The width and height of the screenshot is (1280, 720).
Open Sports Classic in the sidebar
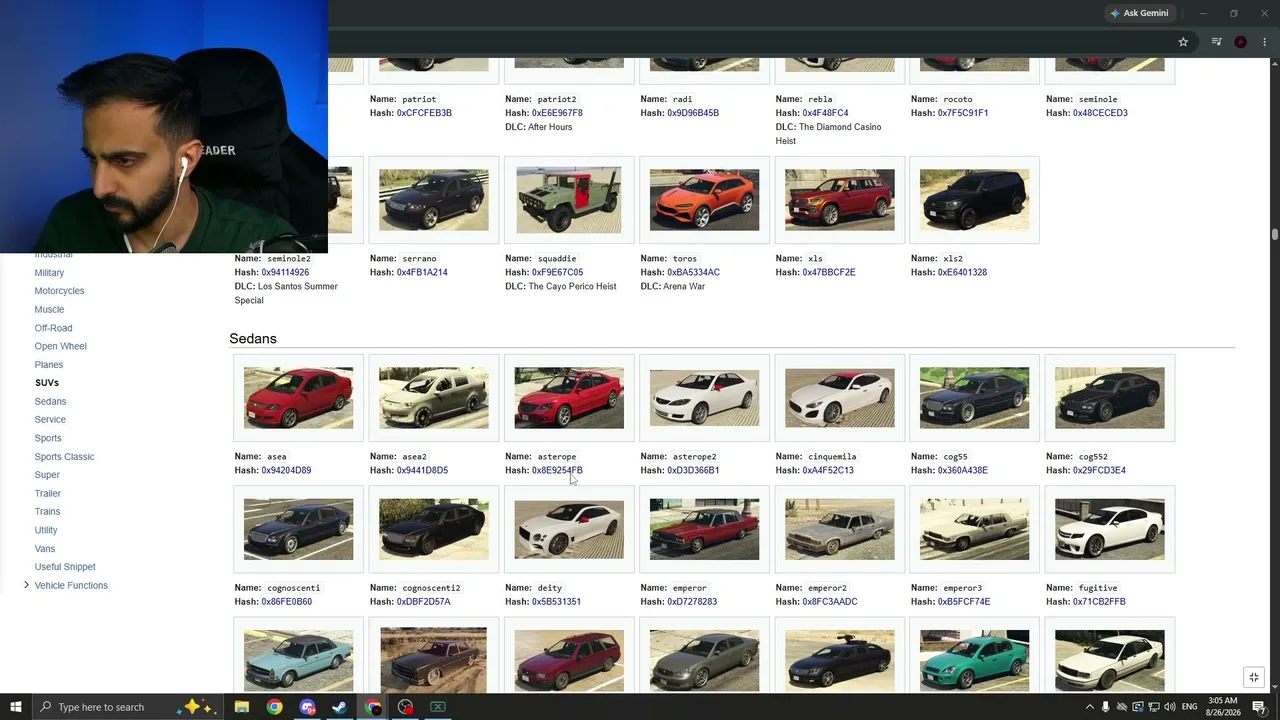(x=64, y=457)
